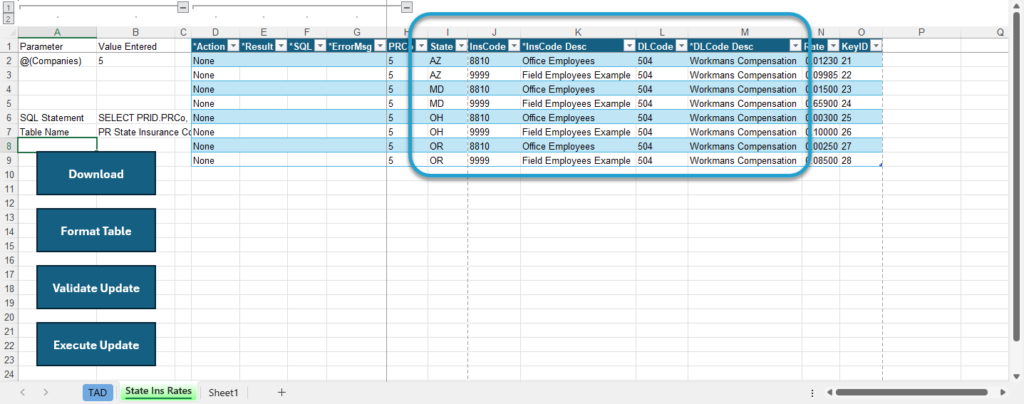Select row 15 header
Image resolution: width=1024 pixels, height=404 pixels.
point(8,245)
